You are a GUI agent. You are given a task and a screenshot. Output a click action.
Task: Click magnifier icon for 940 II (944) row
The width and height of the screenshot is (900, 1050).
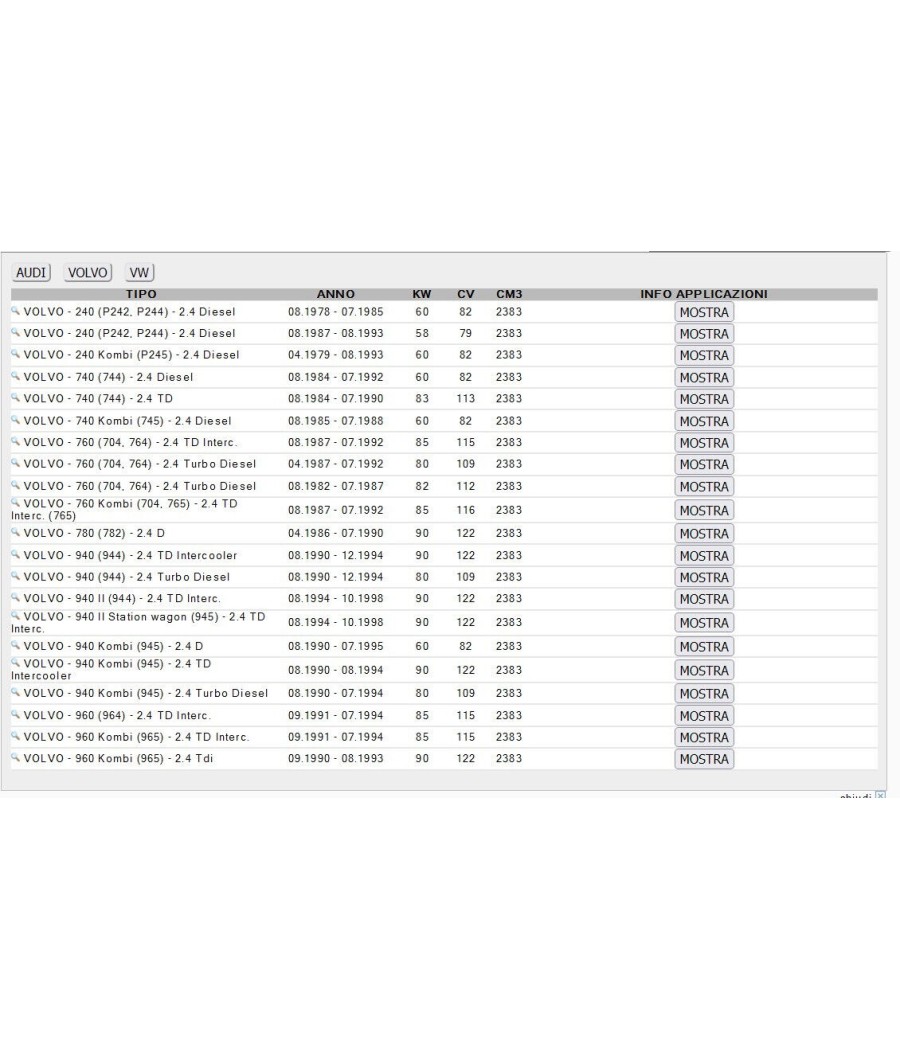tap(15, 597)
